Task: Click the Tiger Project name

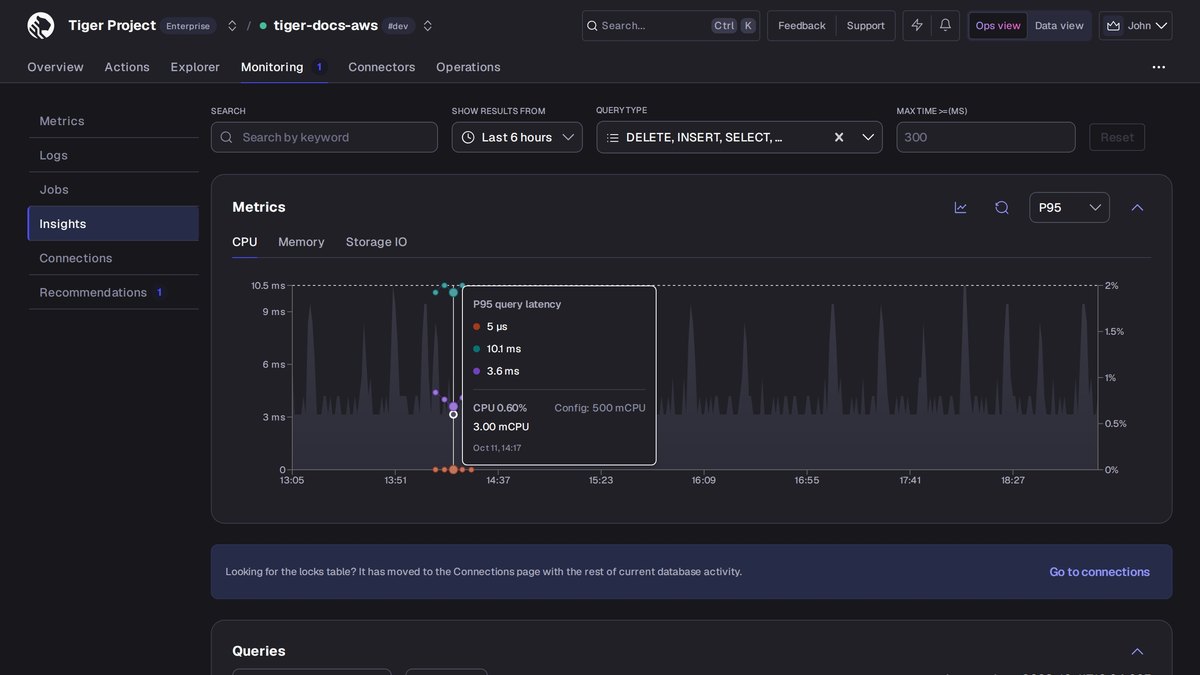Action: [x=112, y=25]
